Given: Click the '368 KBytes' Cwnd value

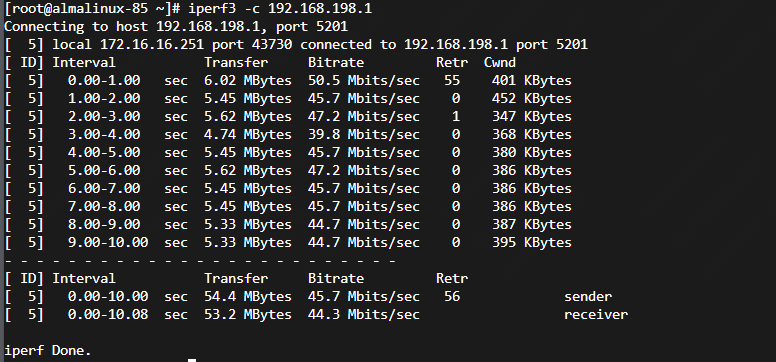Looking at the screenshot, I should tap(532, 135).
